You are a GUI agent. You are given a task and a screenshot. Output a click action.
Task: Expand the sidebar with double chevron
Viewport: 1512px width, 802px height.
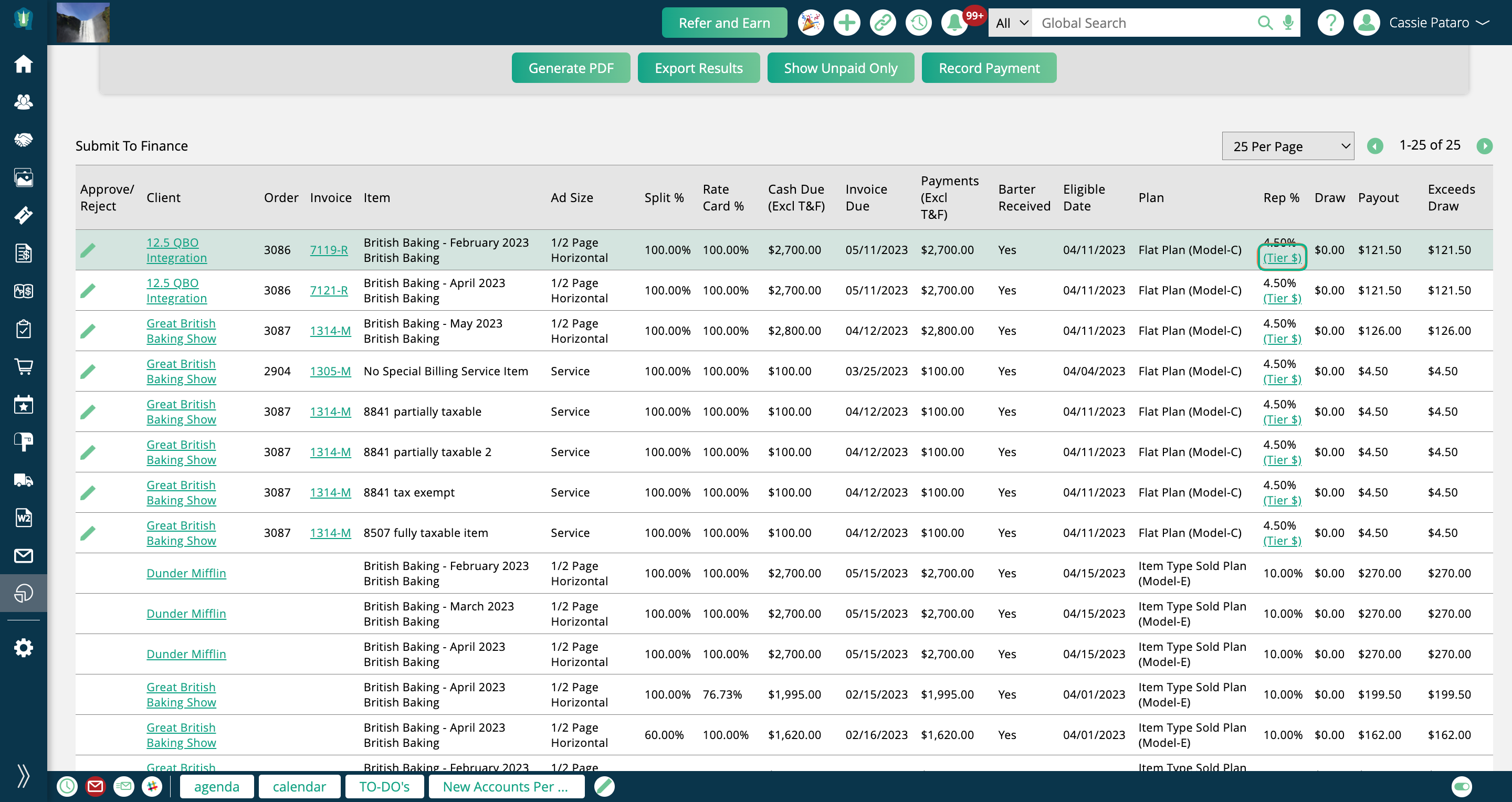[24, 776]
